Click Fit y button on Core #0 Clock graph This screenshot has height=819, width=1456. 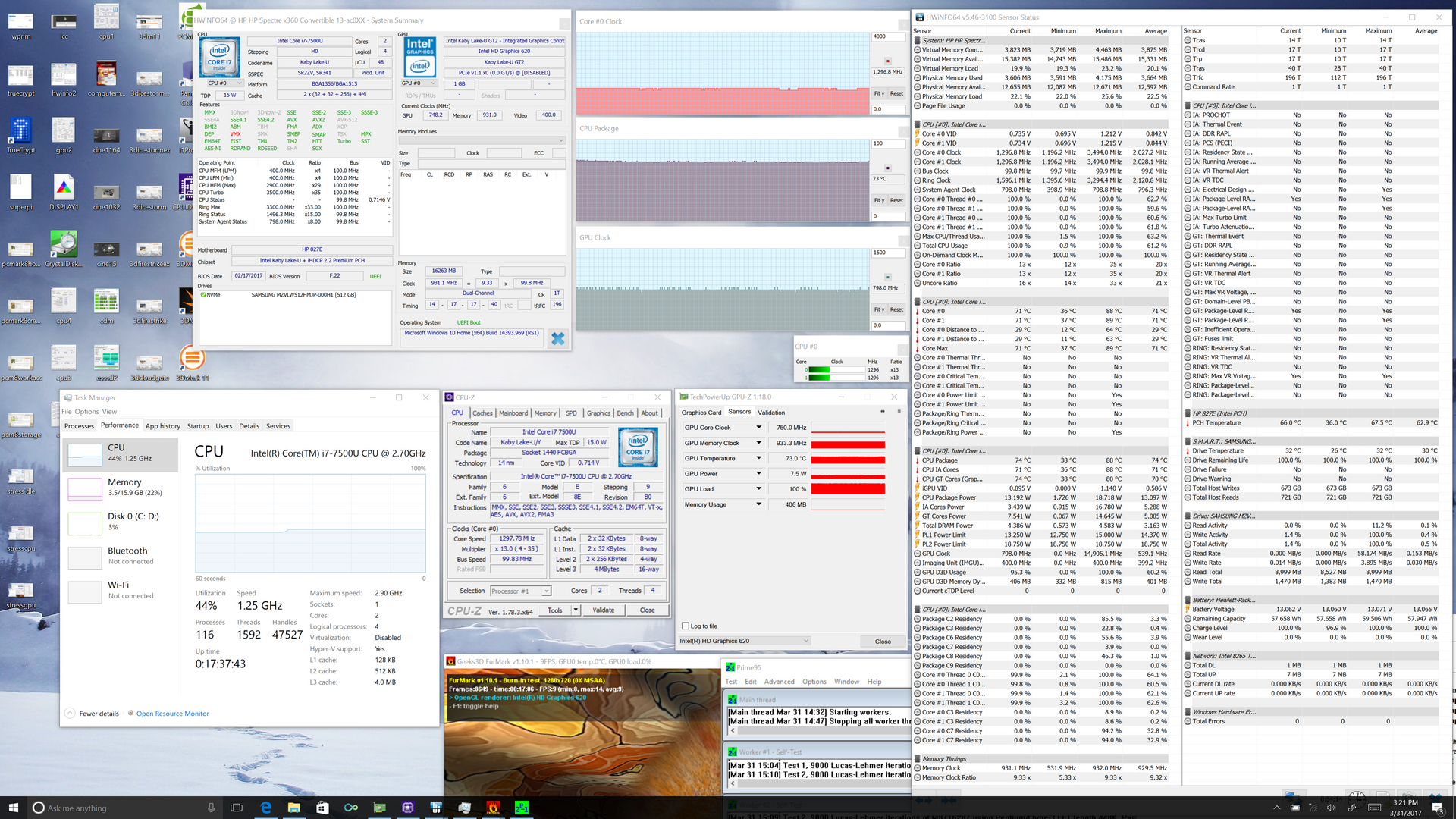[879, 93]
